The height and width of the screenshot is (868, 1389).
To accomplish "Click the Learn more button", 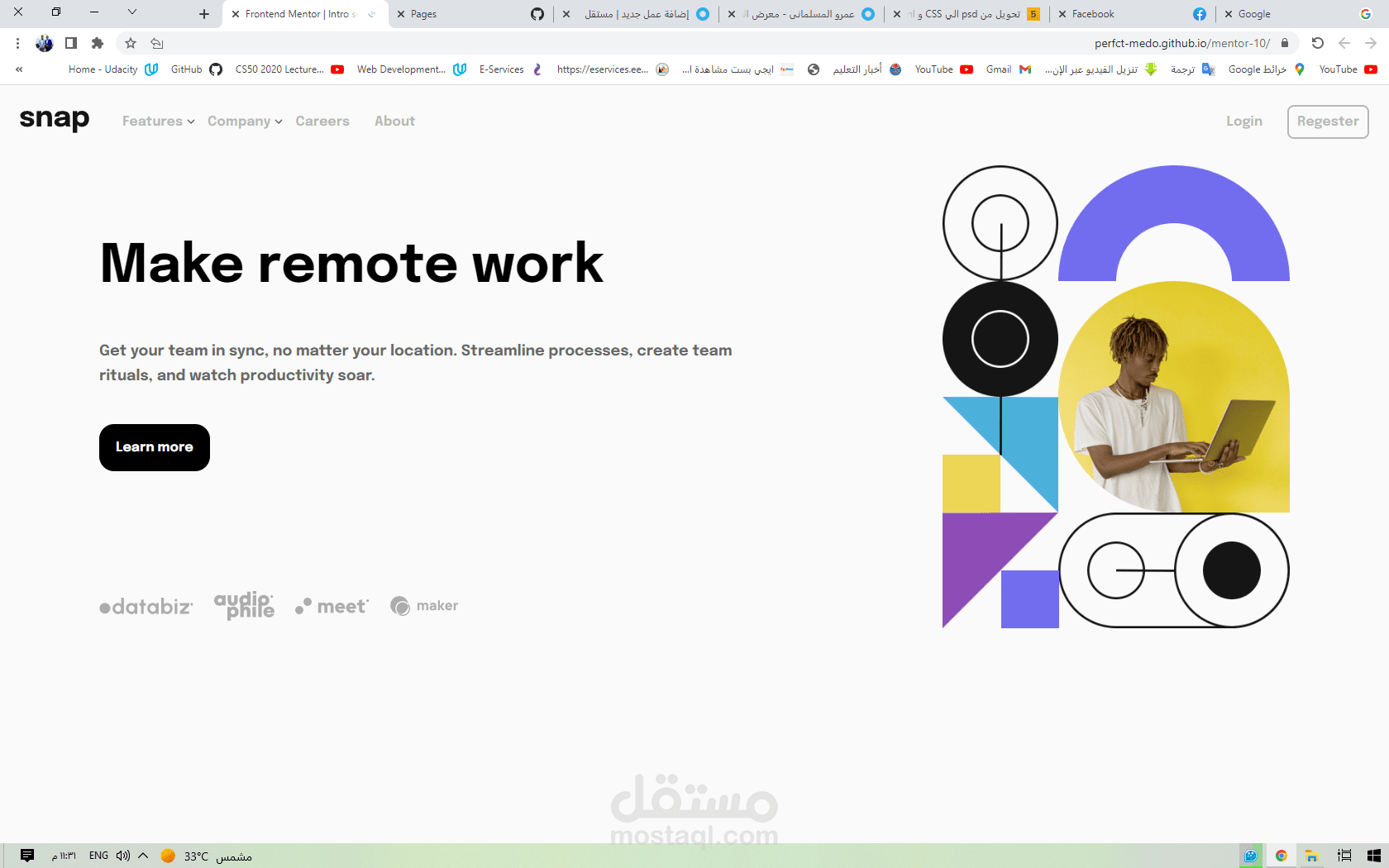I will coord(154,447).
